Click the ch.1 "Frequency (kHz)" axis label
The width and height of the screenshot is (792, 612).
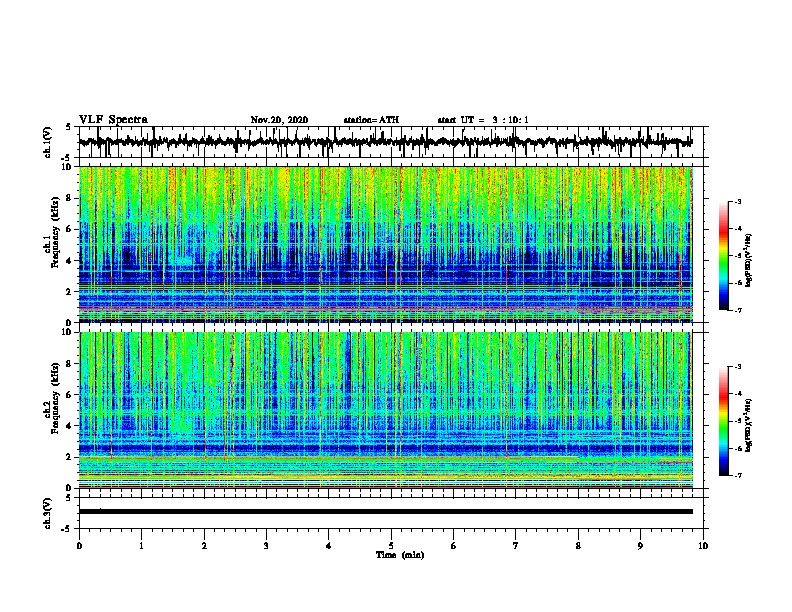click(55, 232)
